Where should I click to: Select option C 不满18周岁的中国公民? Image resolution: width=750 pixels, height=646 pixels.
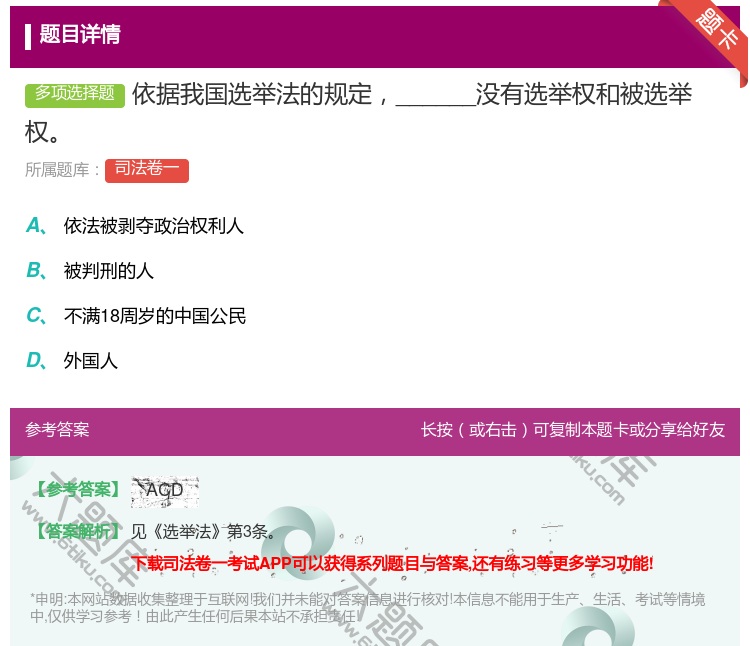pos(136,316)
